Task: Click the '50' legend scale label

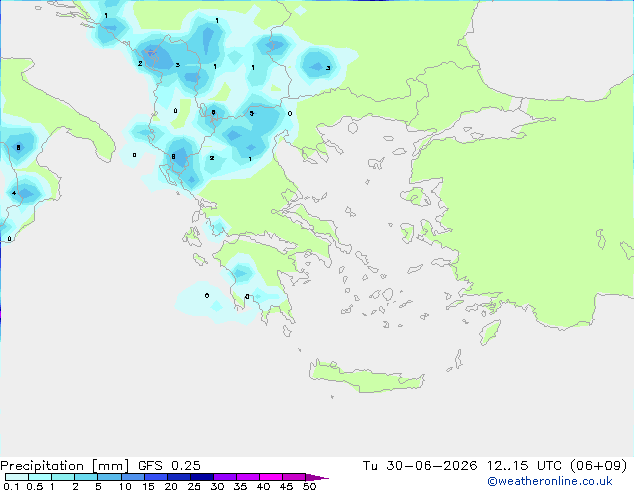Action: [310, 486]
